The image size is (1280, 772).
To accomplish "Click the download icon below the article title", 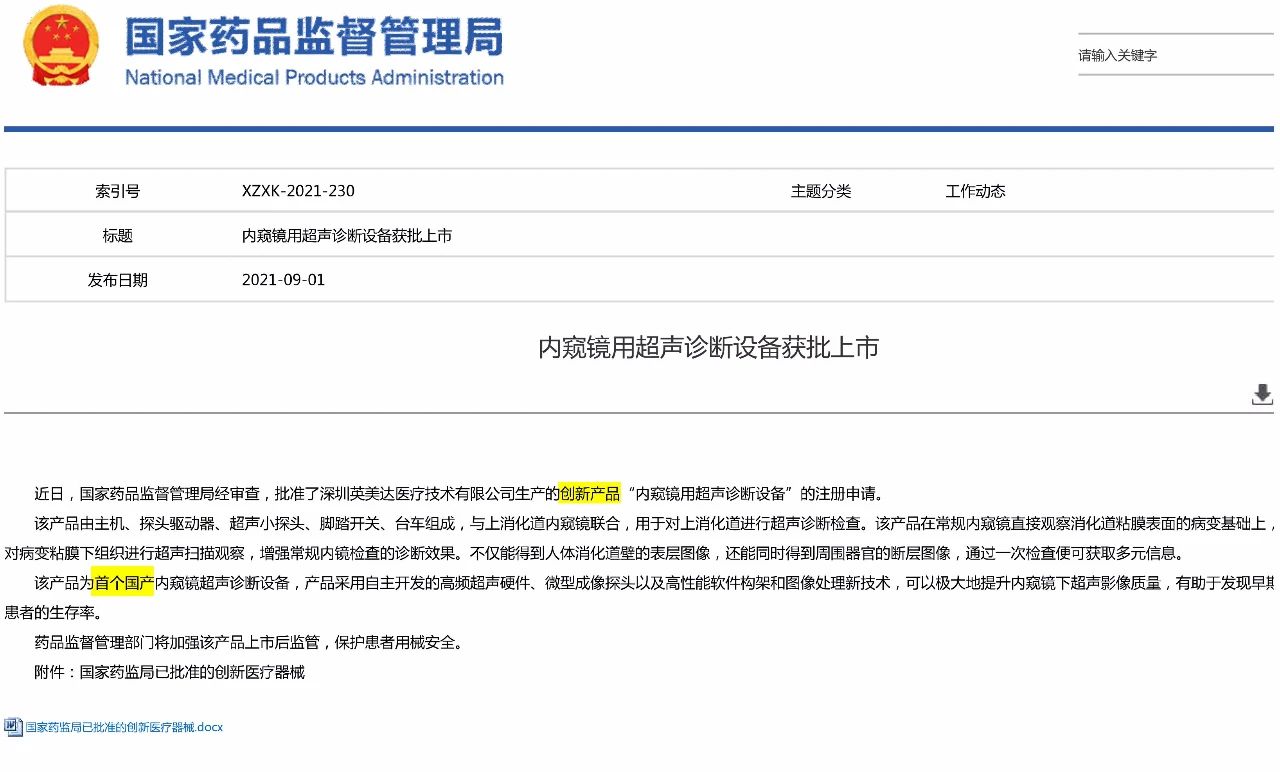I will (x=1262, y=395).
